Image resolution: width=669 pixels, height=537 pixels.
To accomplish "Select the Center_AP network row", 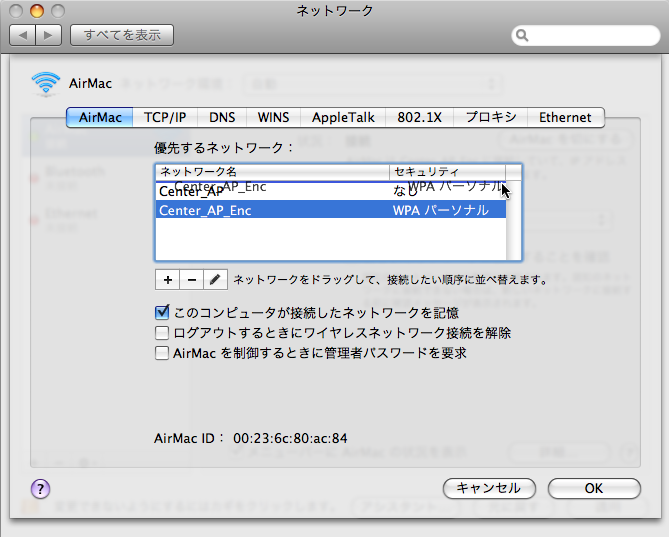I will click(331, 192).
